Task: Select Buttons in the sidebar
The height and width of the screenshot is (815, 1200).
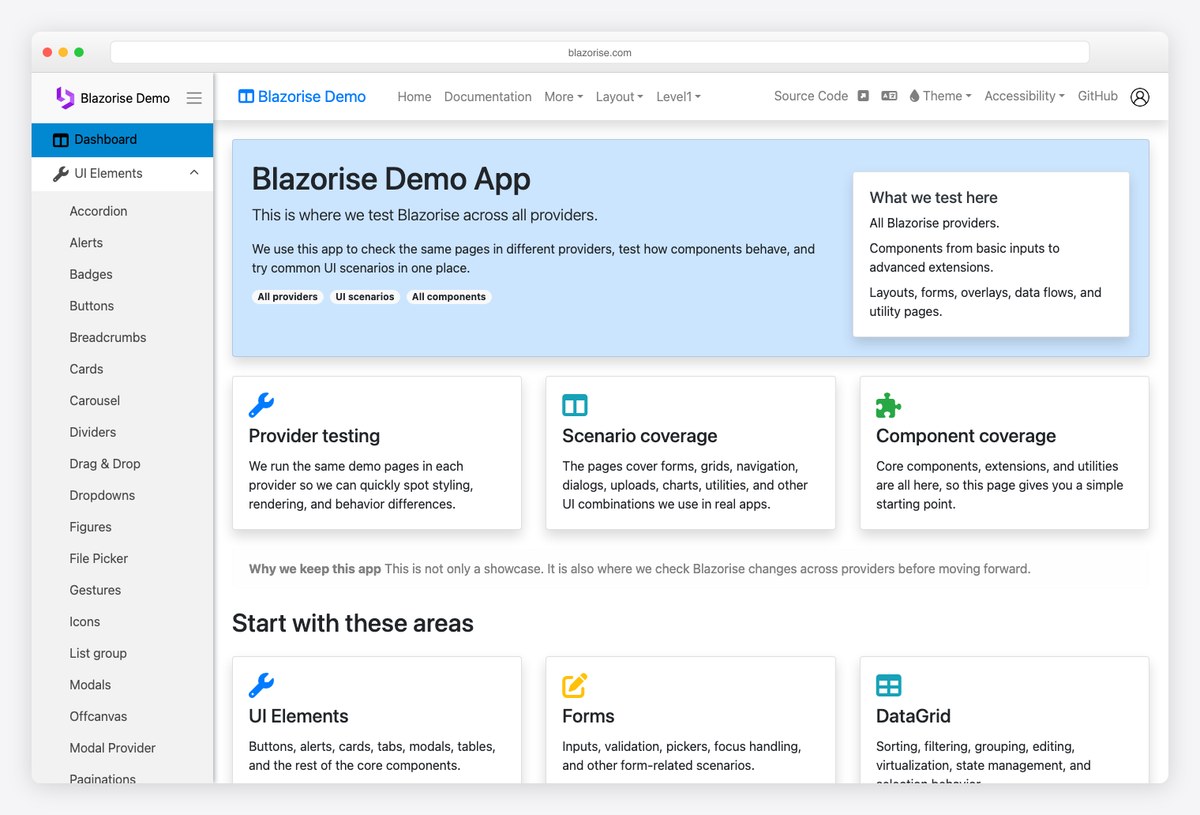Action: click(x=92, y=306)
